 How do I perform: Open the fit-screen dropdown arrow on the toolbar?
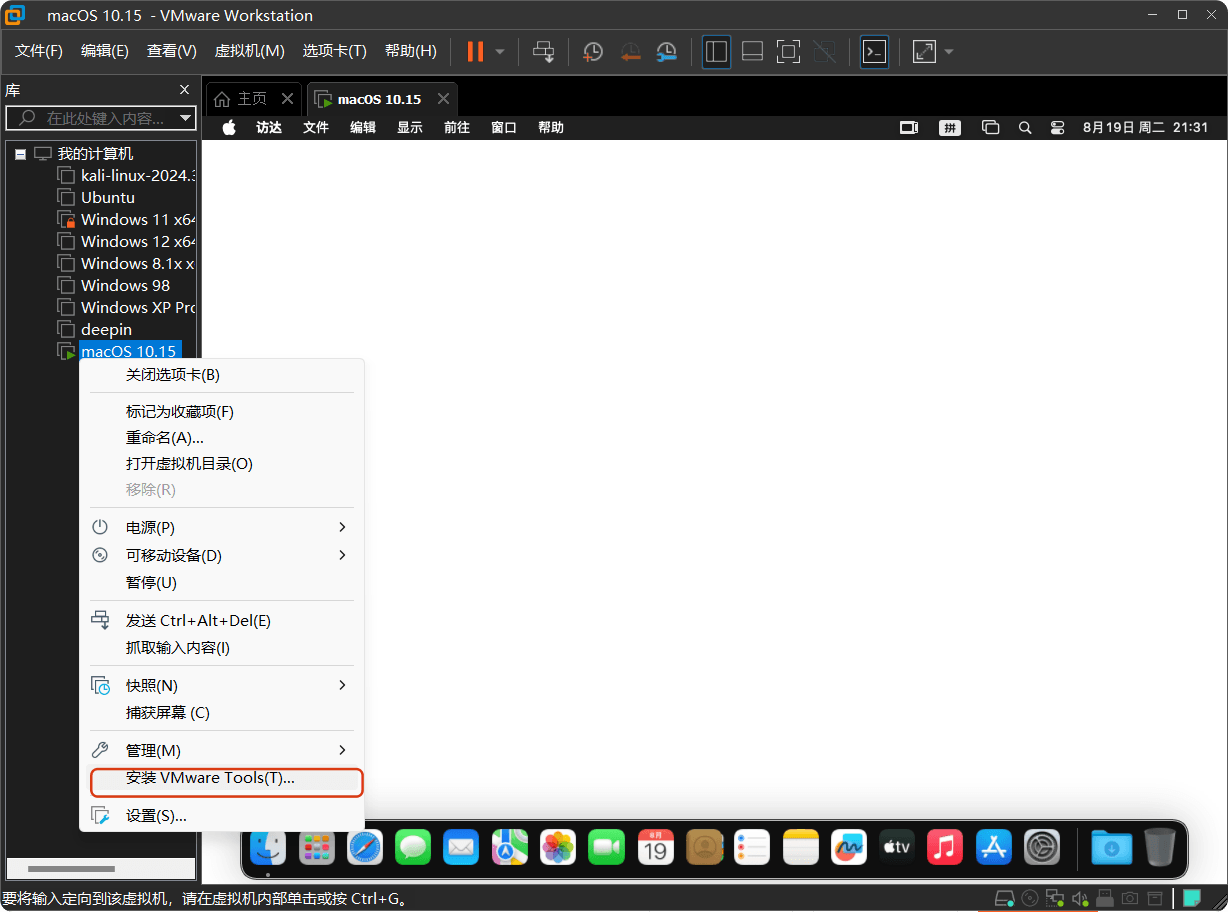click(x=948, y=51)
